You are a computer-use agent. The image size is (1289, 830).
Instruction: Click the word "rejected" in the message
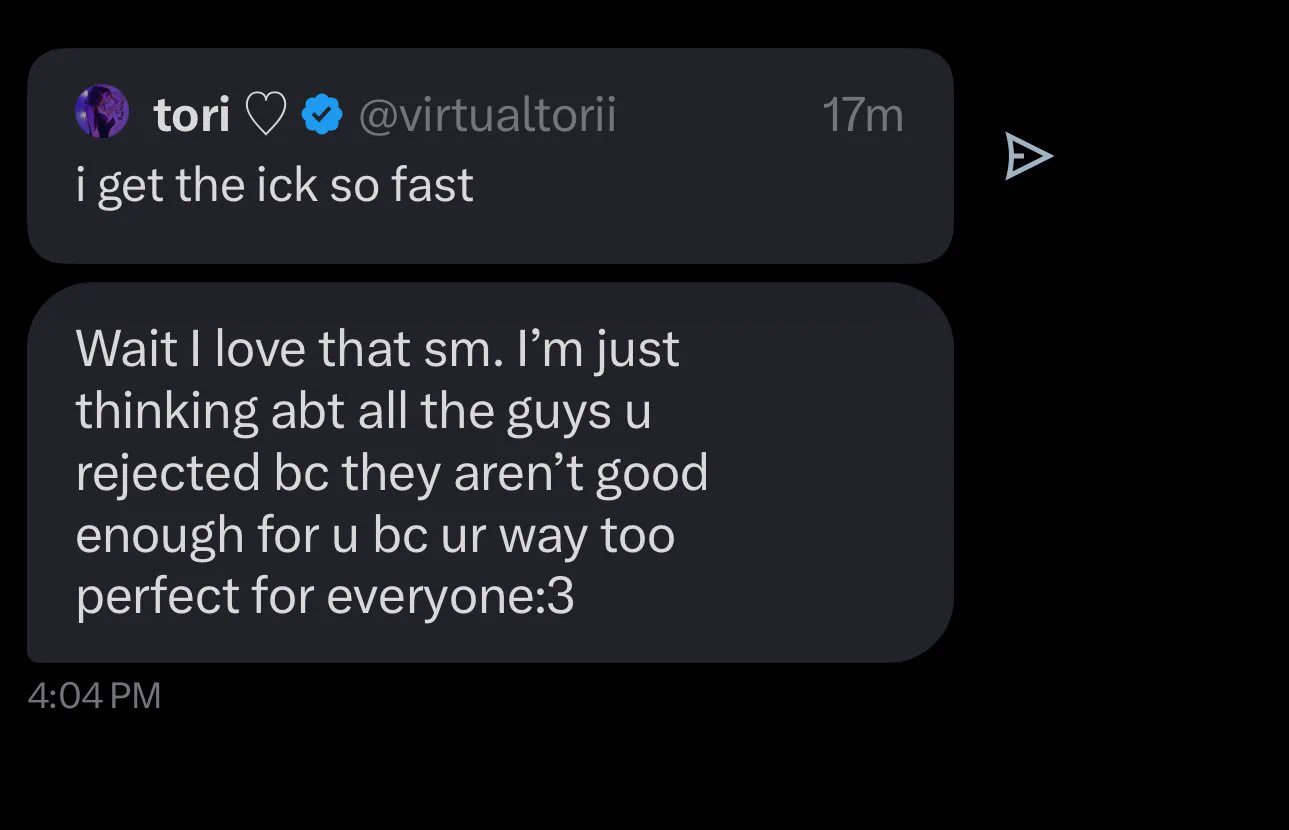click(x=167, y=474)
